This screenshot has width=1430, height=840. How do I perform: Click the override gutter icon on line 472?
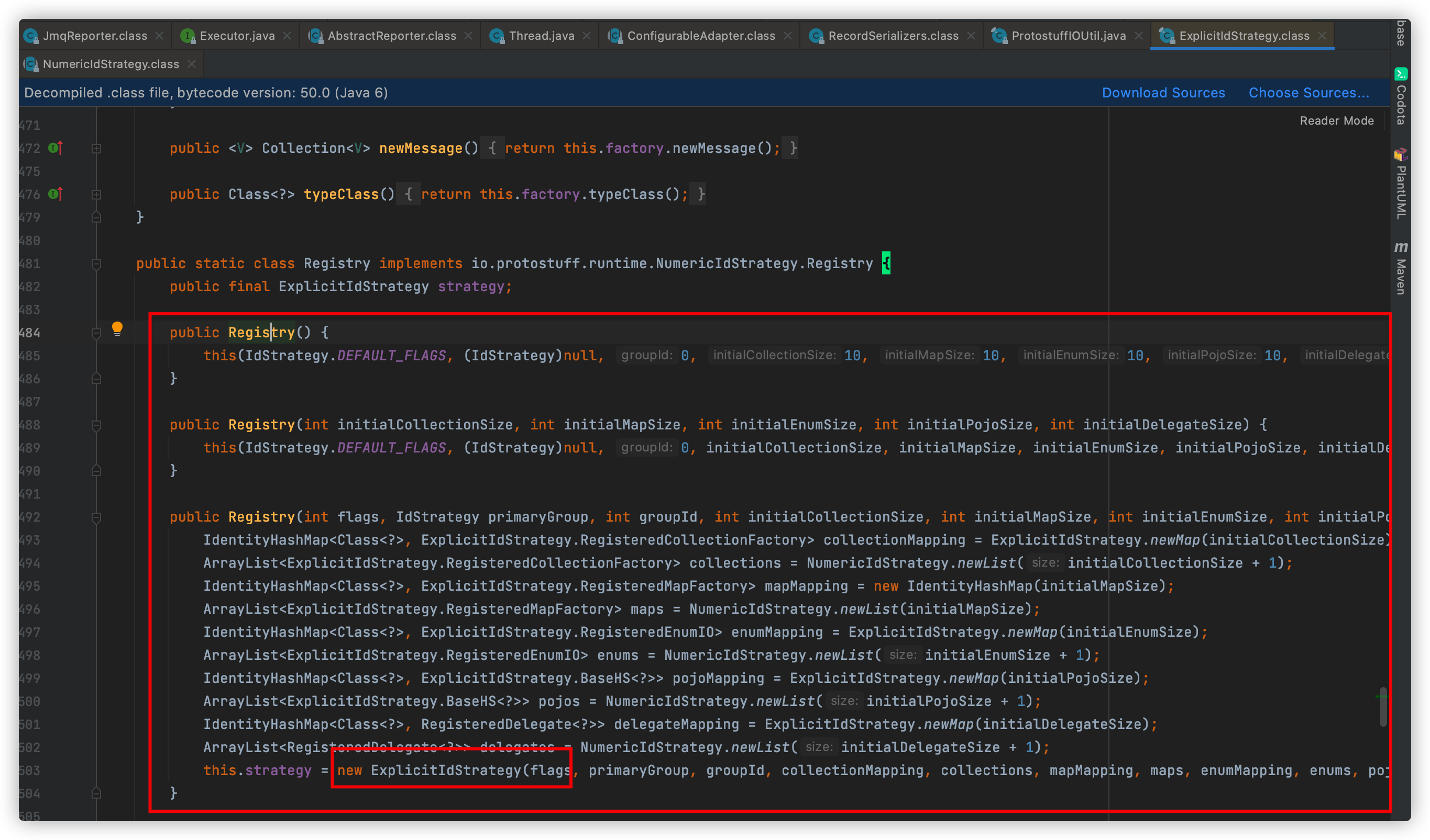56,148
